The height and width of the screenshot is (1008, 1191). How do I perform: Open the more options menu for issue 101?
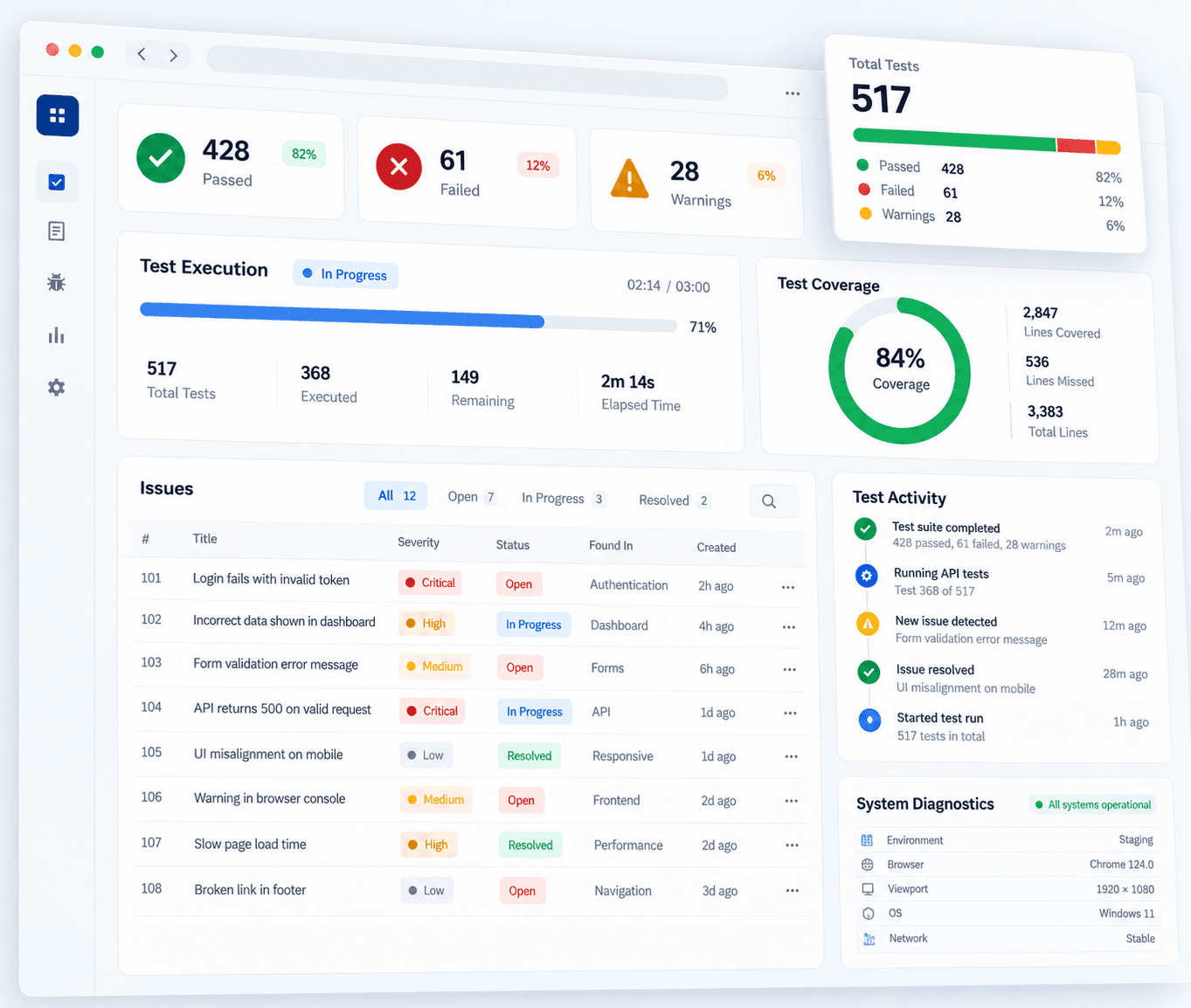click(788, 587)
